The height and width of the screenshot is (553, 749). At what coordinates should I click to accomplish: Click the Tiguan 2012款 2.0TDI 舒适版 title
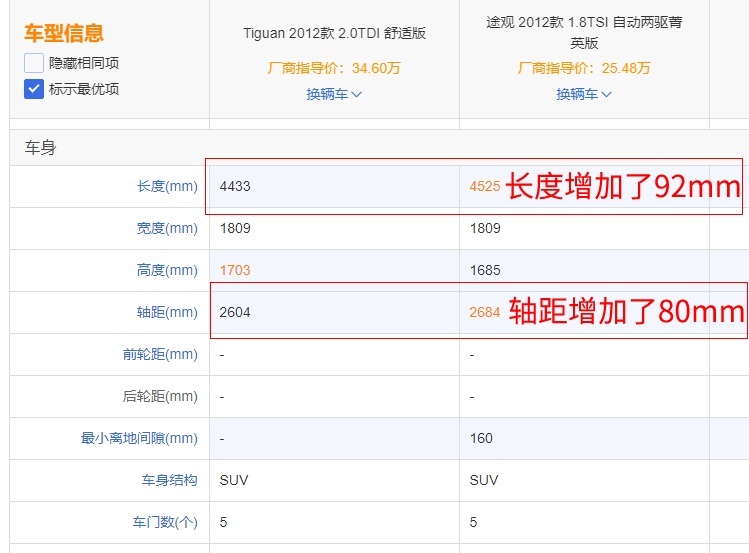click(x=334, y=33)
